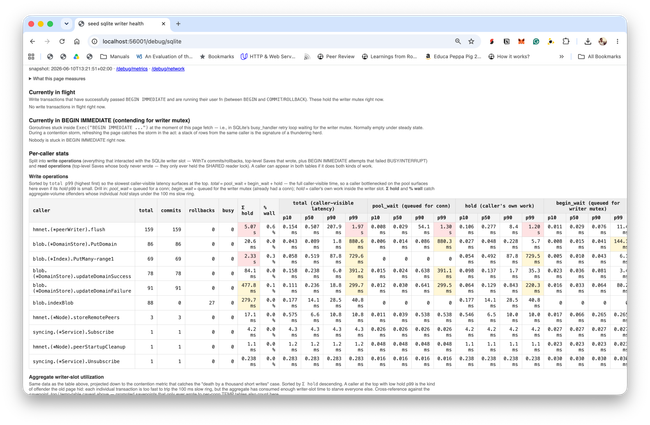
Task: Click the user profile avatar
Action: point(603,41)
